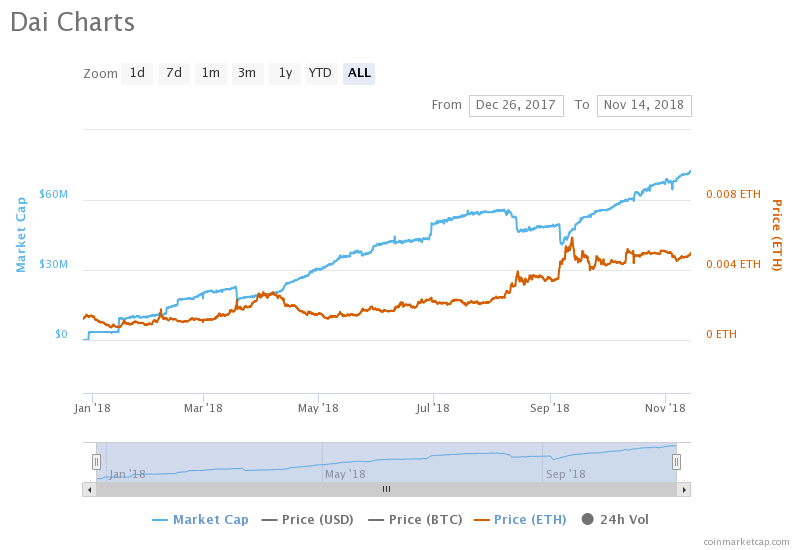The width and height of the screenshot is (800, 550).
Task: Click the Nov '18 x-axis label
Action: pyautogui.click(x=665, y=408)
